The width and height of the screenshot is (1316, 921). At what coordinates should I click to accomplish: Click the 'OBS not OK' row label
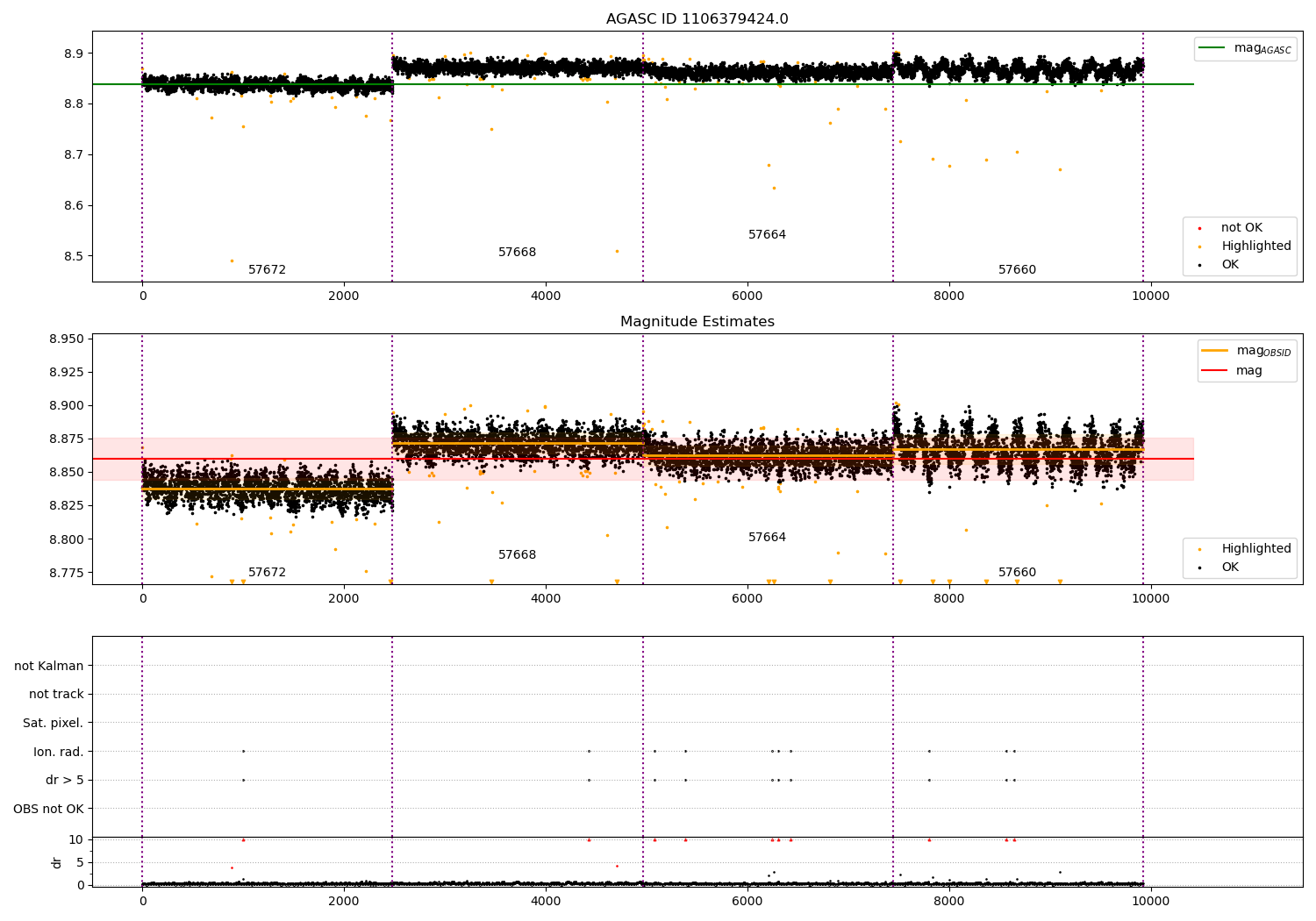(x=48, y=809)
